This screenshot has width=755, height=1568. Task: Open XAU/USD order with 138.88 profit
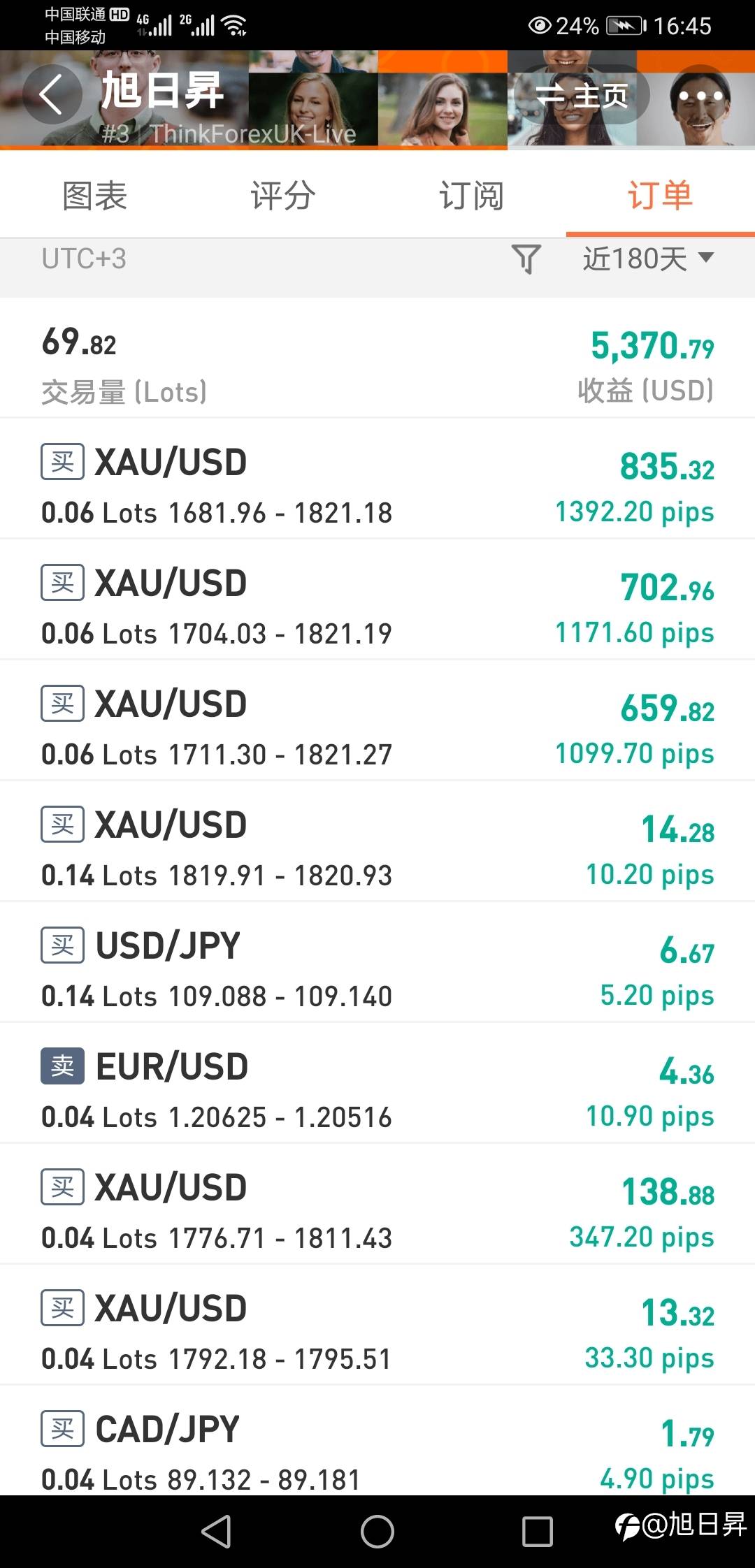point(377,1205)
